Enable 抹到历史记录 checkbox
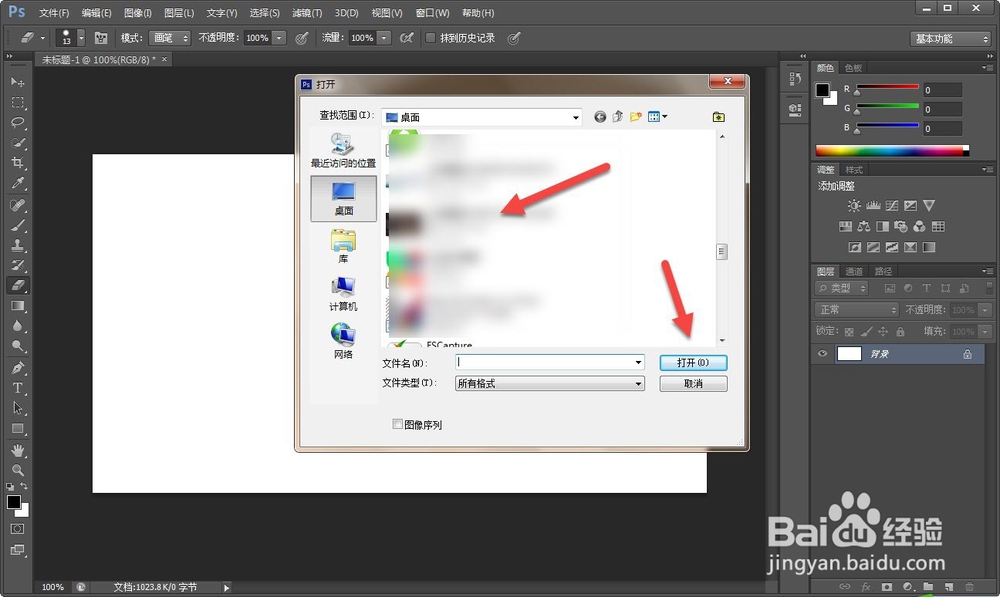The width and height of the screenshot is (1000, 597). click(x=430, y=38)
